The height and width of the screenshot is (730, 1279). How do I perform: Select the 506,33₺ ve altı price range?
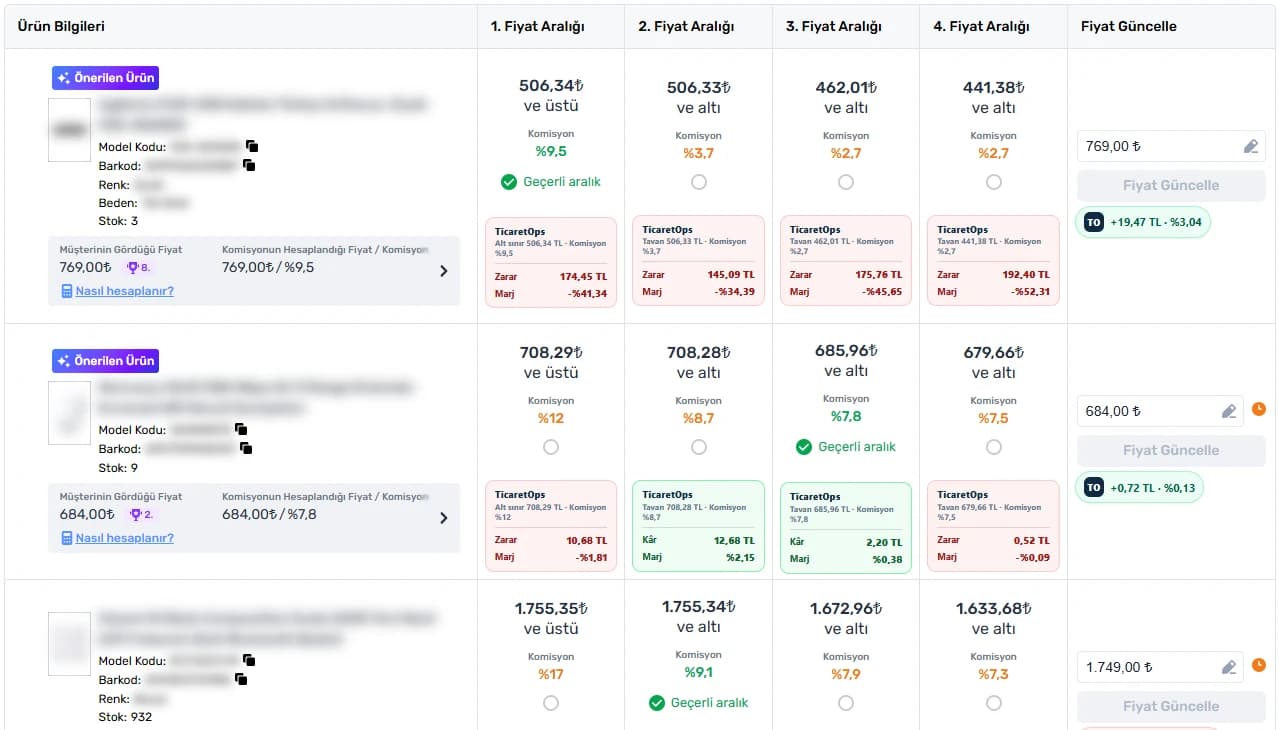698,182
